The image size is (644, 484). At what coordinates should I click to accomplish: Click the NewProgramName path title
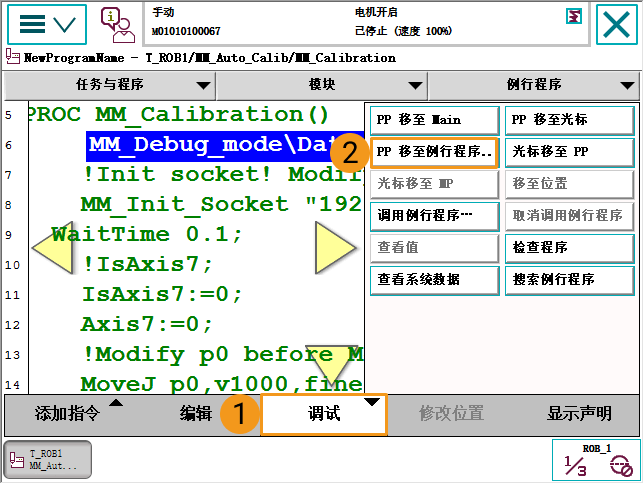(x=209, y=58)
